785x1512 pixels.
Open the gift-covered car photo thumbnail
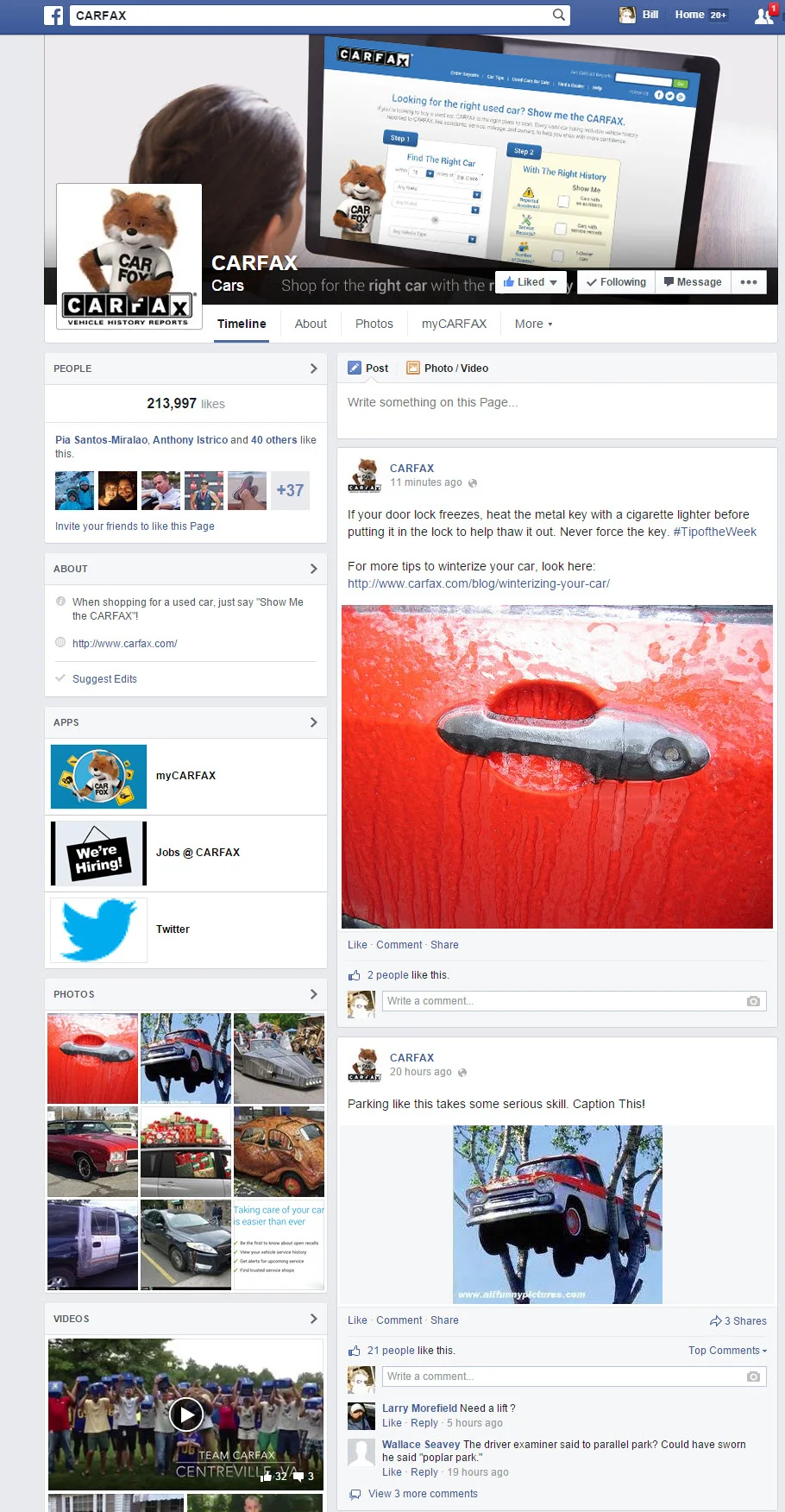pos(185,1151)
